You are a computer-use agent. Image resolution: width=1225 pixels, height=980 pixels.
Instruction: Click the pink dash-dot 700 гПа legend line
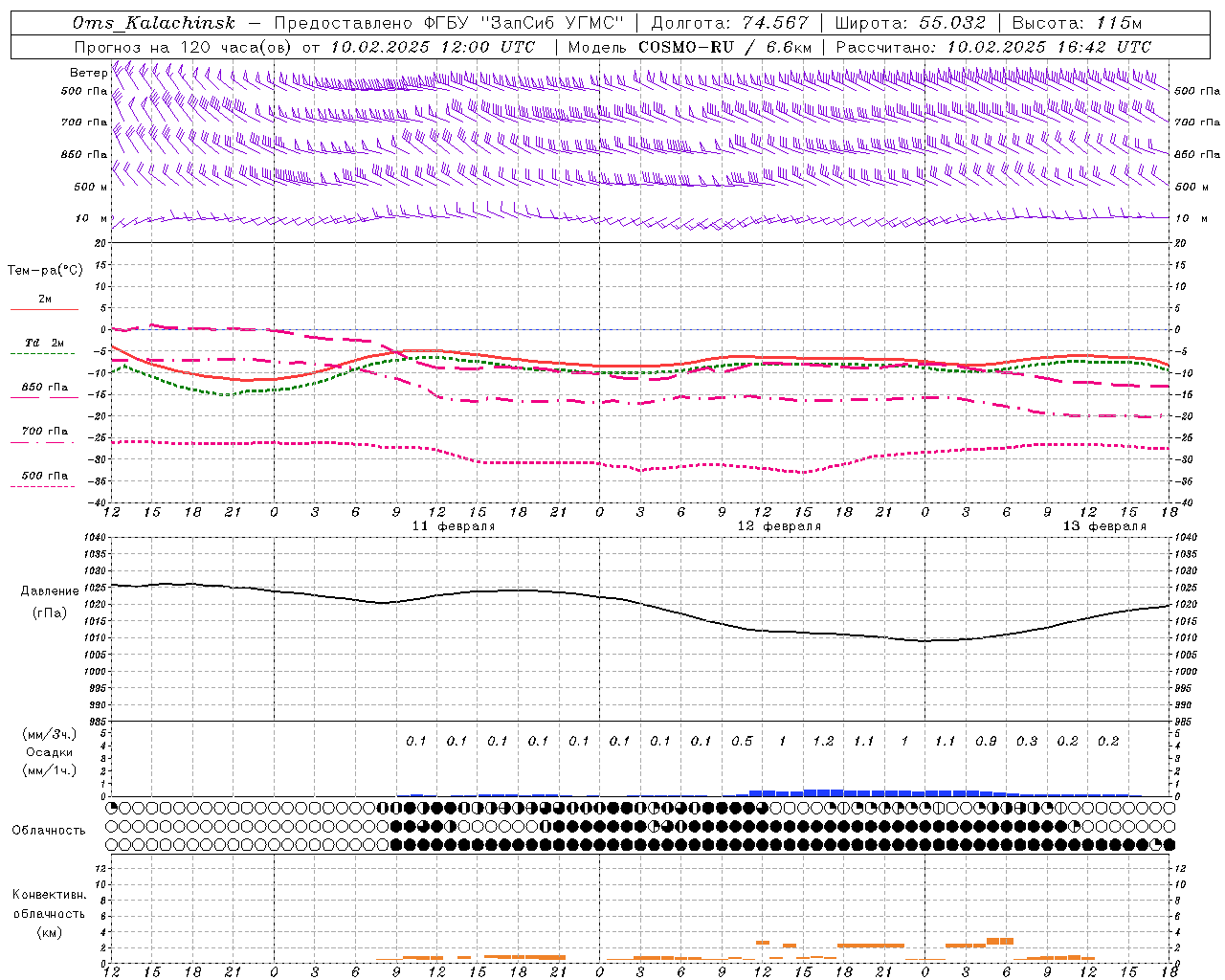(42, 442)
